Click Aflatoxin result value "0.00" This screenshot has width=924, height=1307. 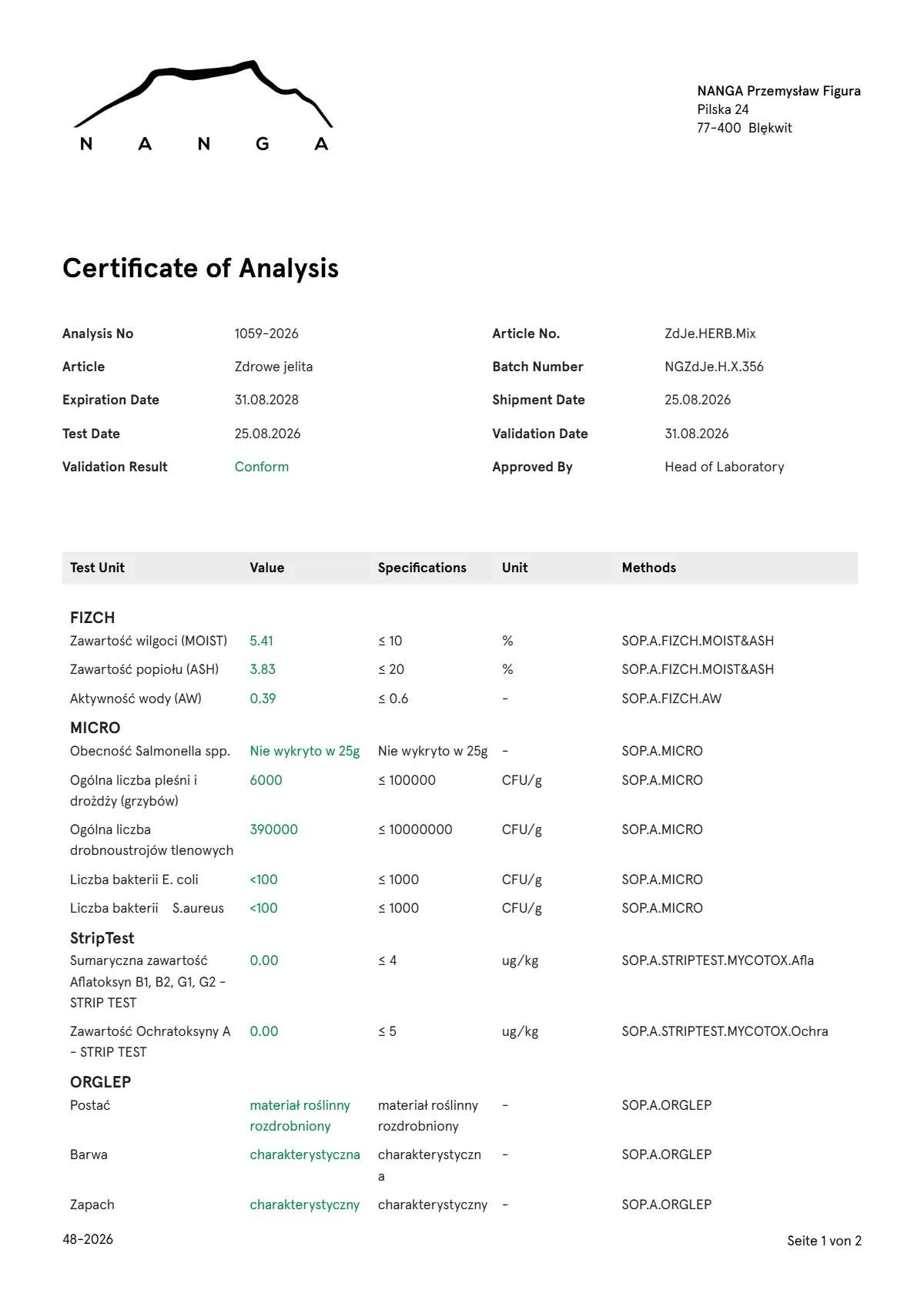(264, 960)
